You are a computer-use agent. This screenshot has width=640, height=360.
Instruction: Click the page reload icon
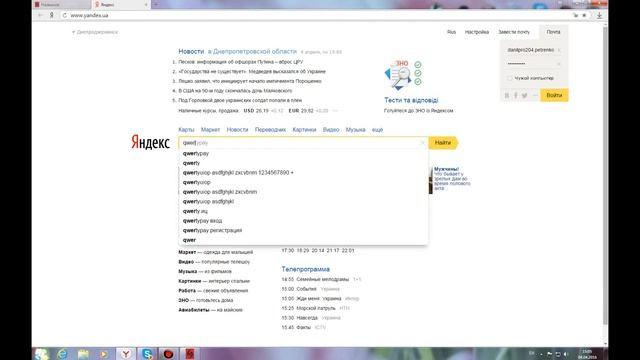64,16
